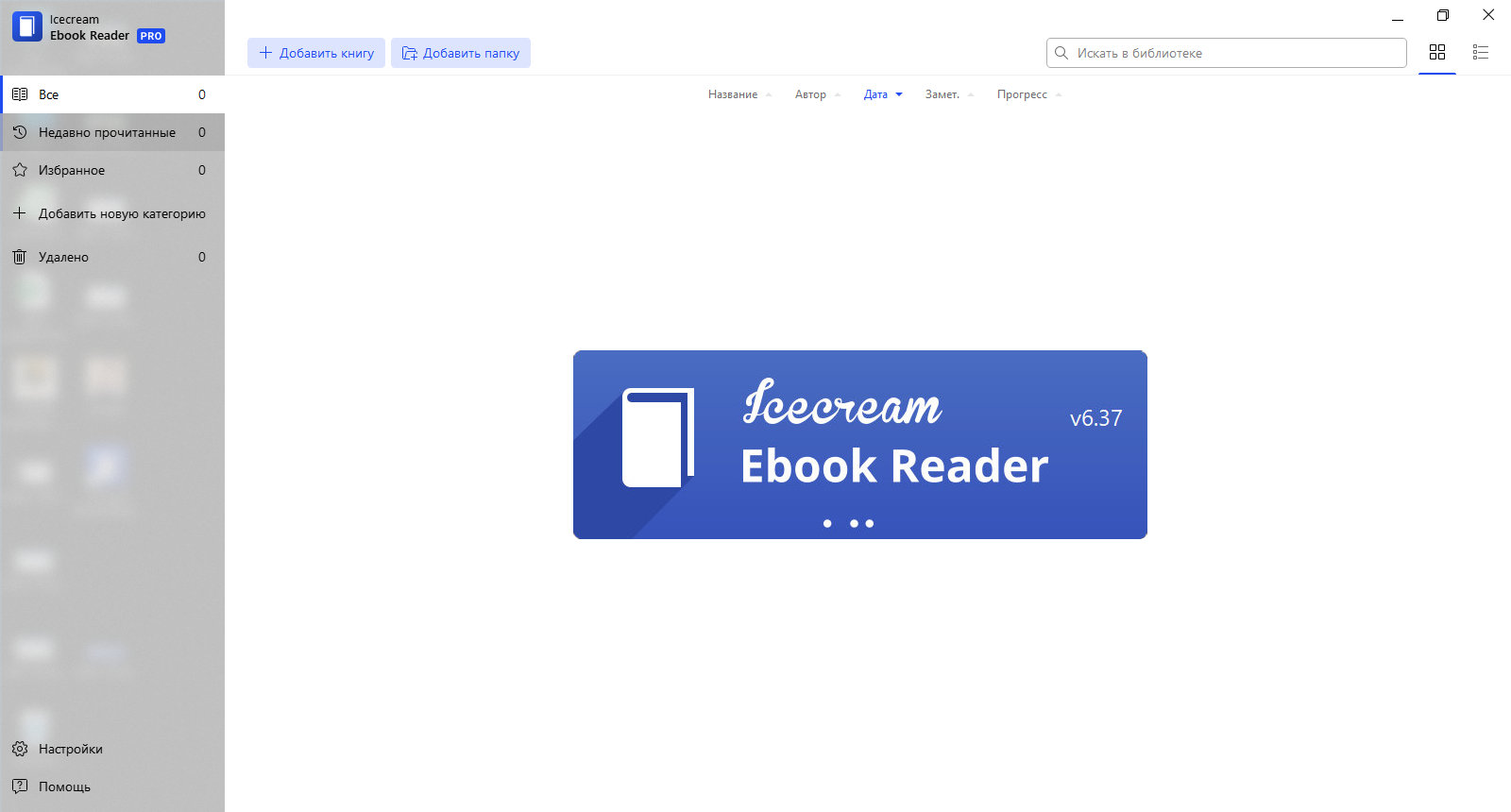Click the v6.37 version label
The width and height of the screenshot is (1511, 812).
(x=1096, y=418)
